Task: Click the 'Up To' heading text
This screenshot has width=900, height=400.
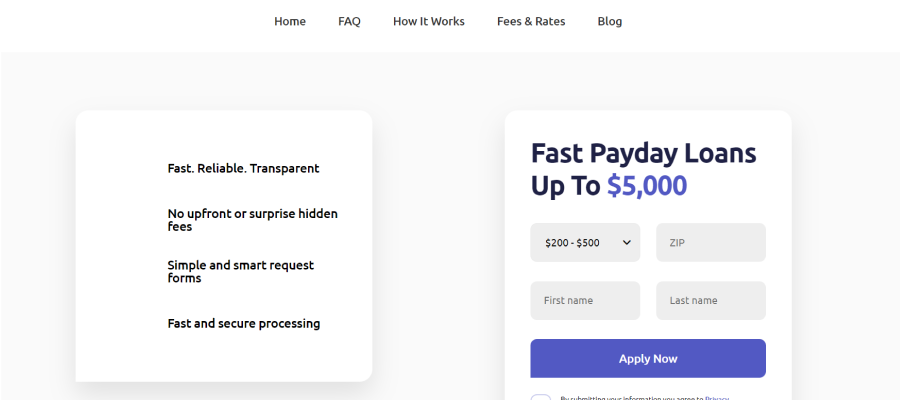Action: click(x=566, y=186)
